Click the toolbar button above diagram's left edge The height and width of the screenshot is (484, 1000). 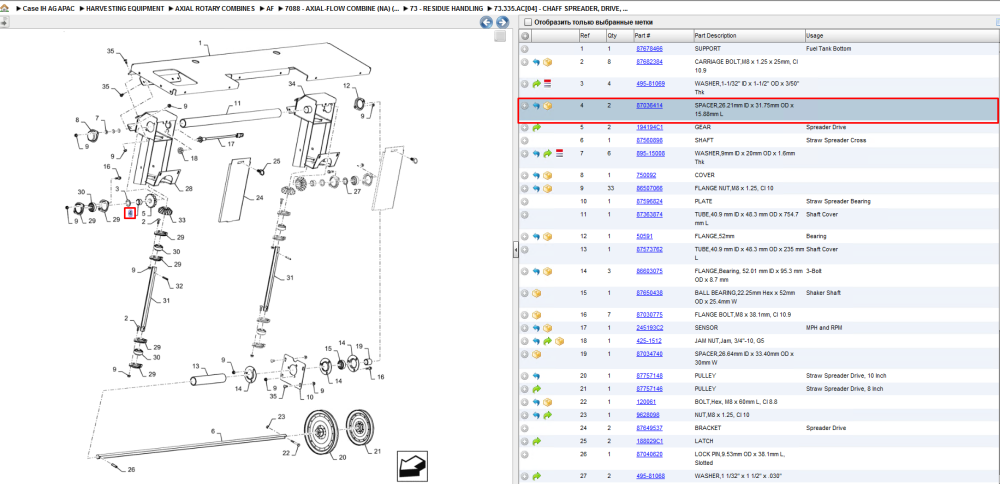coord(4,22)
